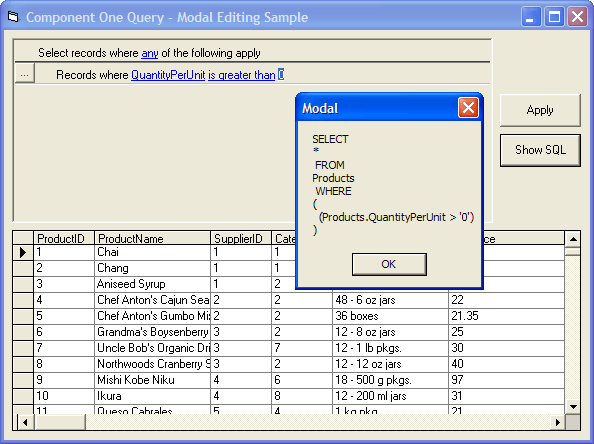Click the grid vertical scroll up arrow
The image size is (594, 444).
click(x=573, y=239)
